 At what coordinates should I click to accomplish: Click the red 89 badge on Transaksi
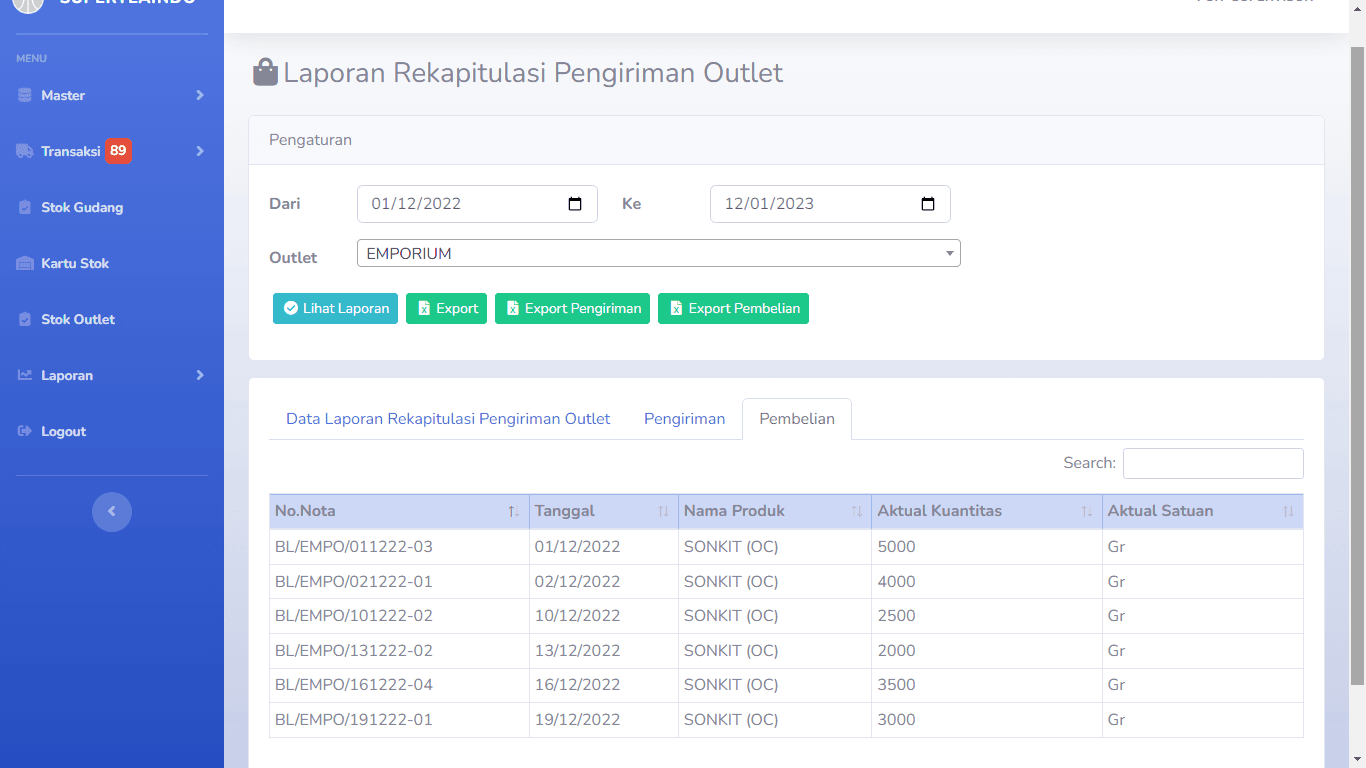118,151
